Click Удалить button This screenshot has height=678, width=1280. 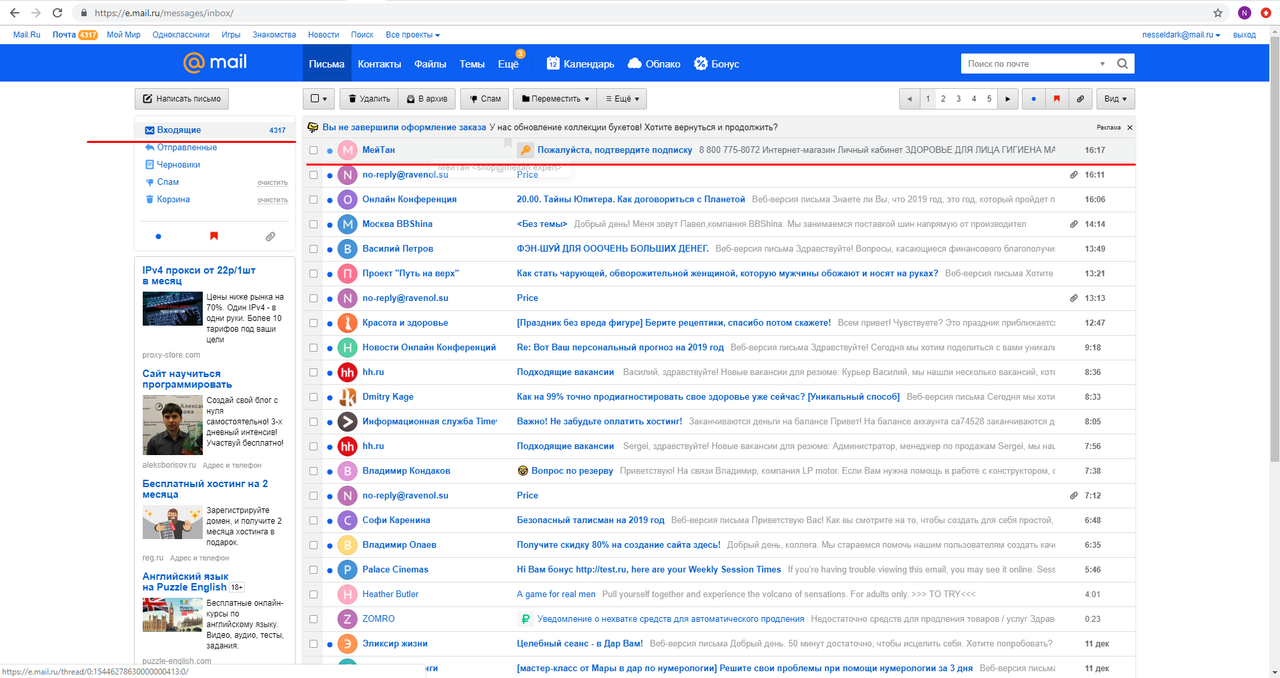point(367,99)
